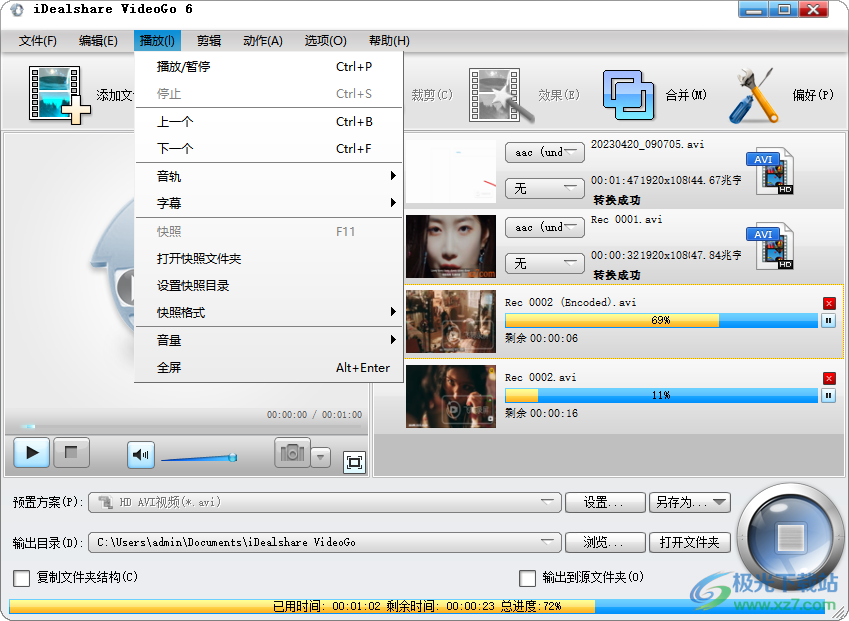Click the Open Folder button
This screenshot has height=621, width=849.
pyautogui.click(x=690, y=542)
